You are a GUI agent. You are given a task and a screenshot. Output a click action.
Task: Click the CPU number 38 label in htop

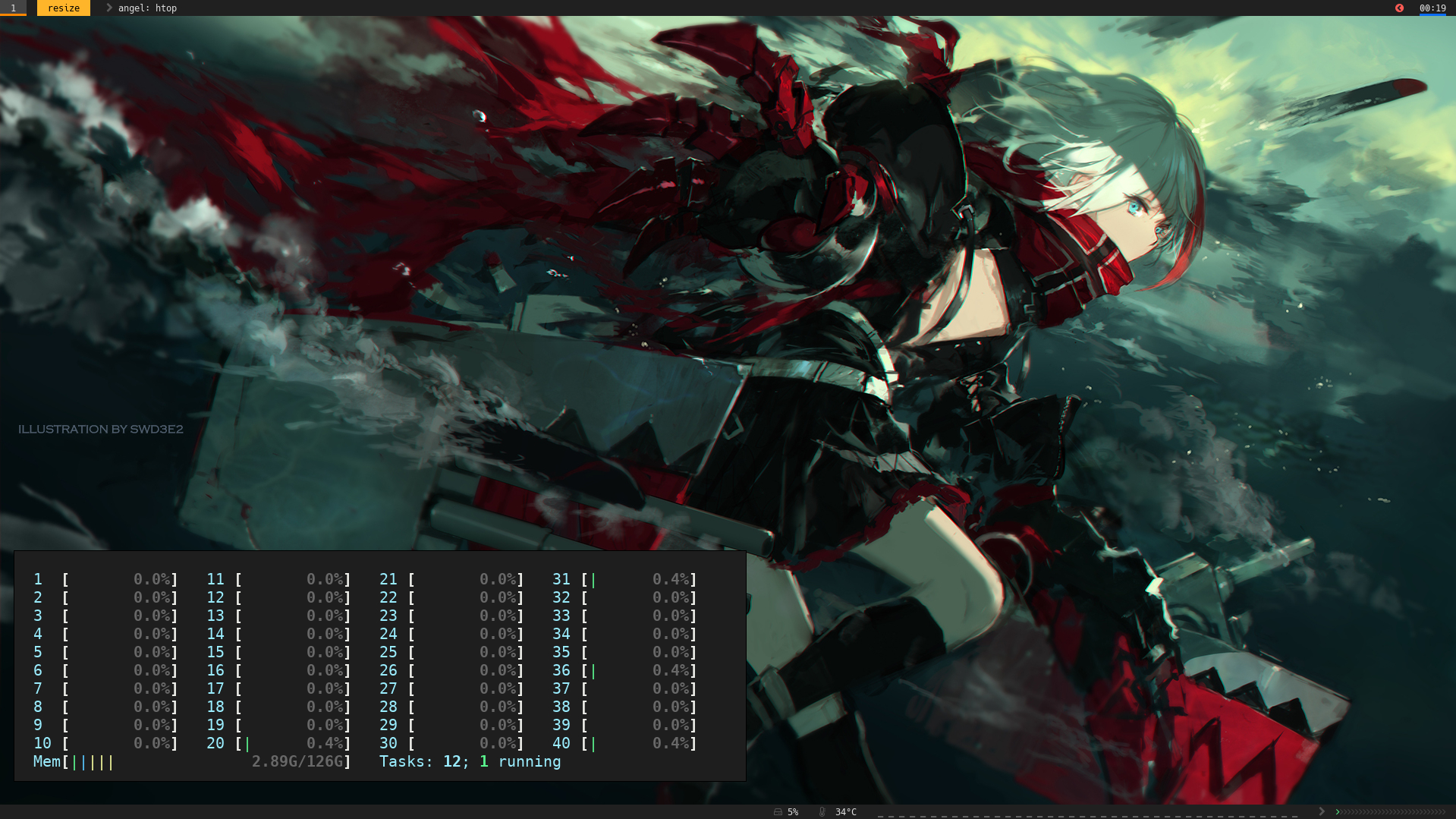pos(561,707)
